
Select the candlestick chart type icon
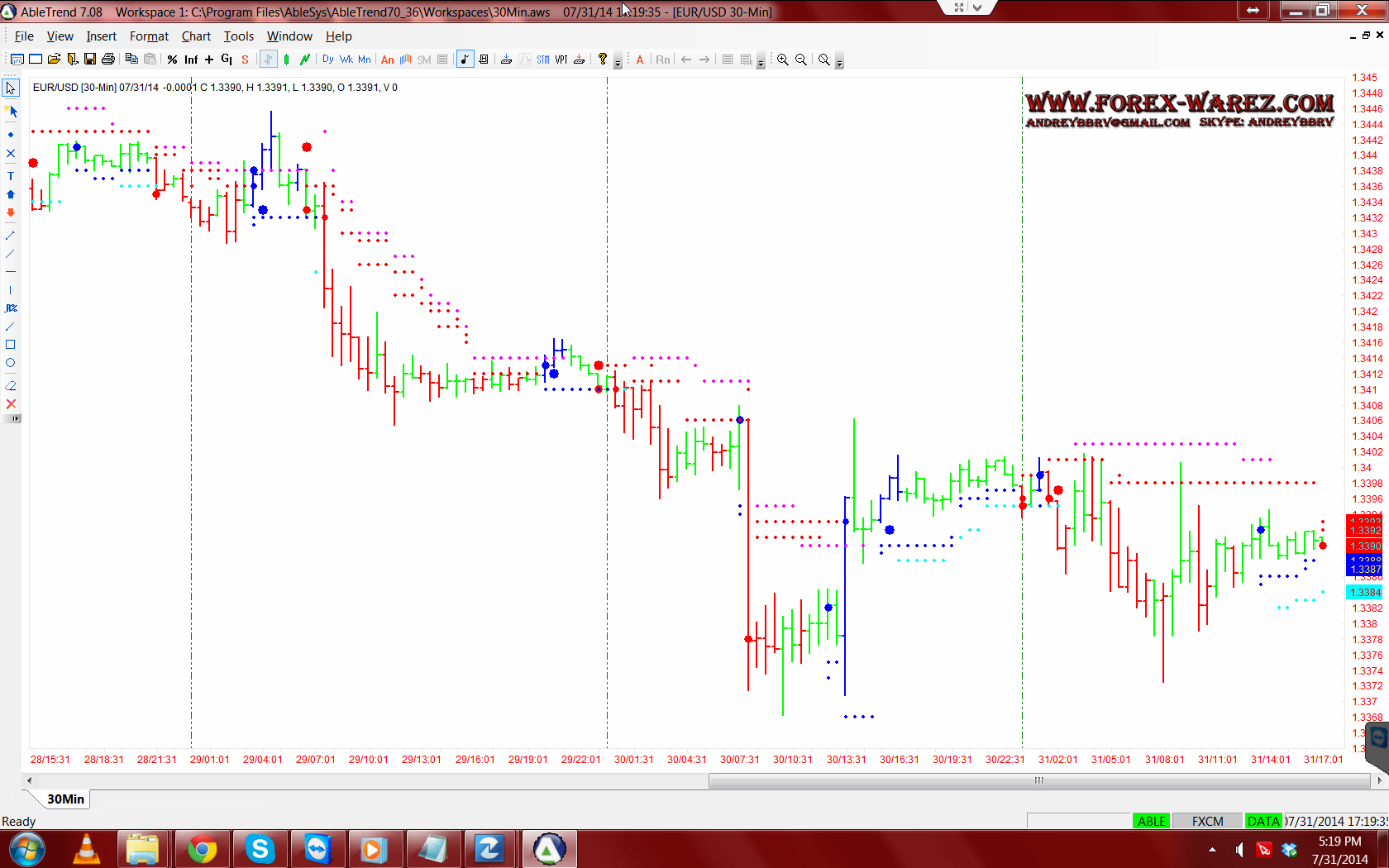click(x=287, y=60)
